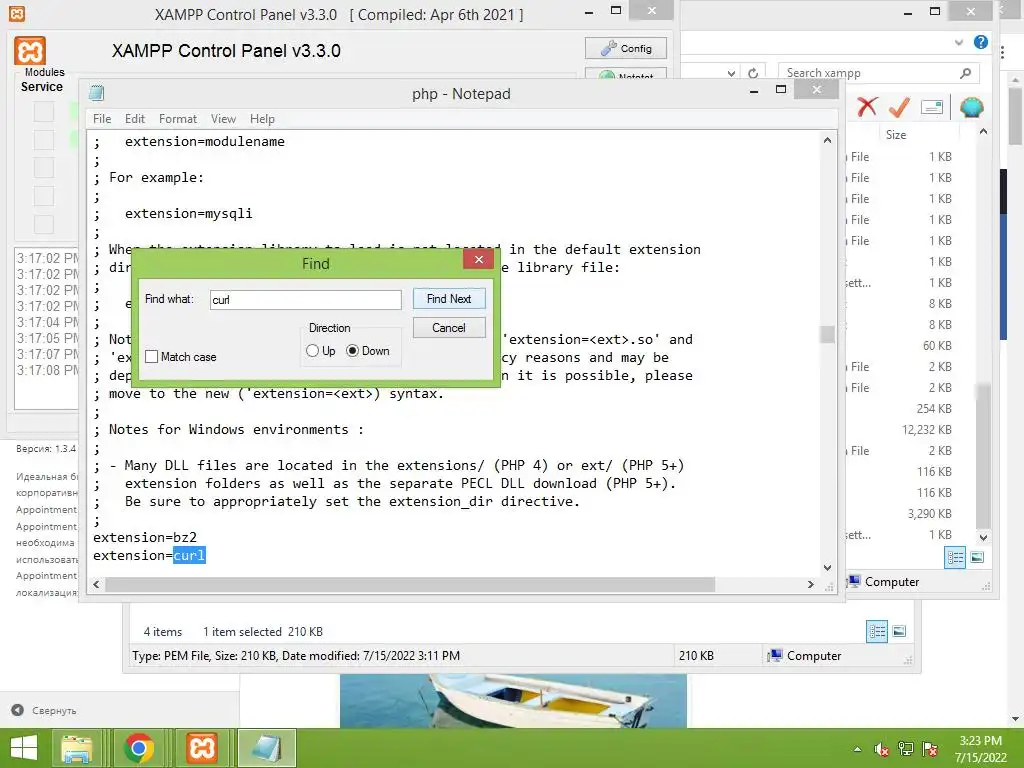Screen dimensions: 1024x768
Task: Click the refresh icon beside address bar
Action: (x=753, y=73)
